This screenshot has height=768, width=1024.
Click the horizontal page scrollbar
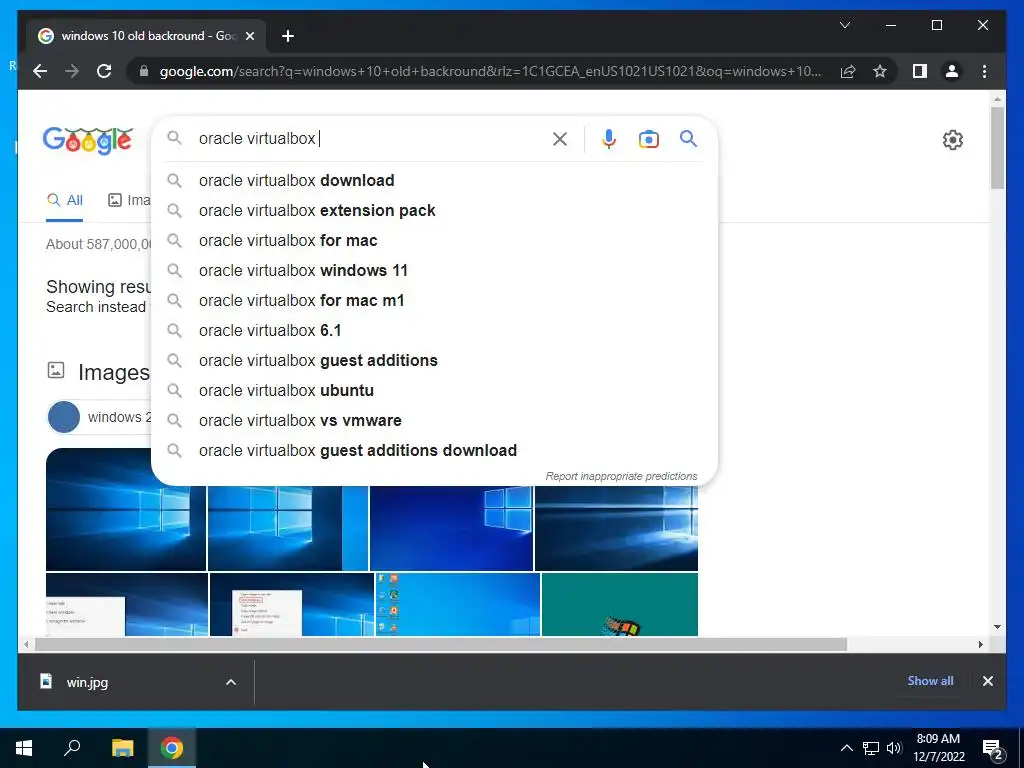[441, 645]
